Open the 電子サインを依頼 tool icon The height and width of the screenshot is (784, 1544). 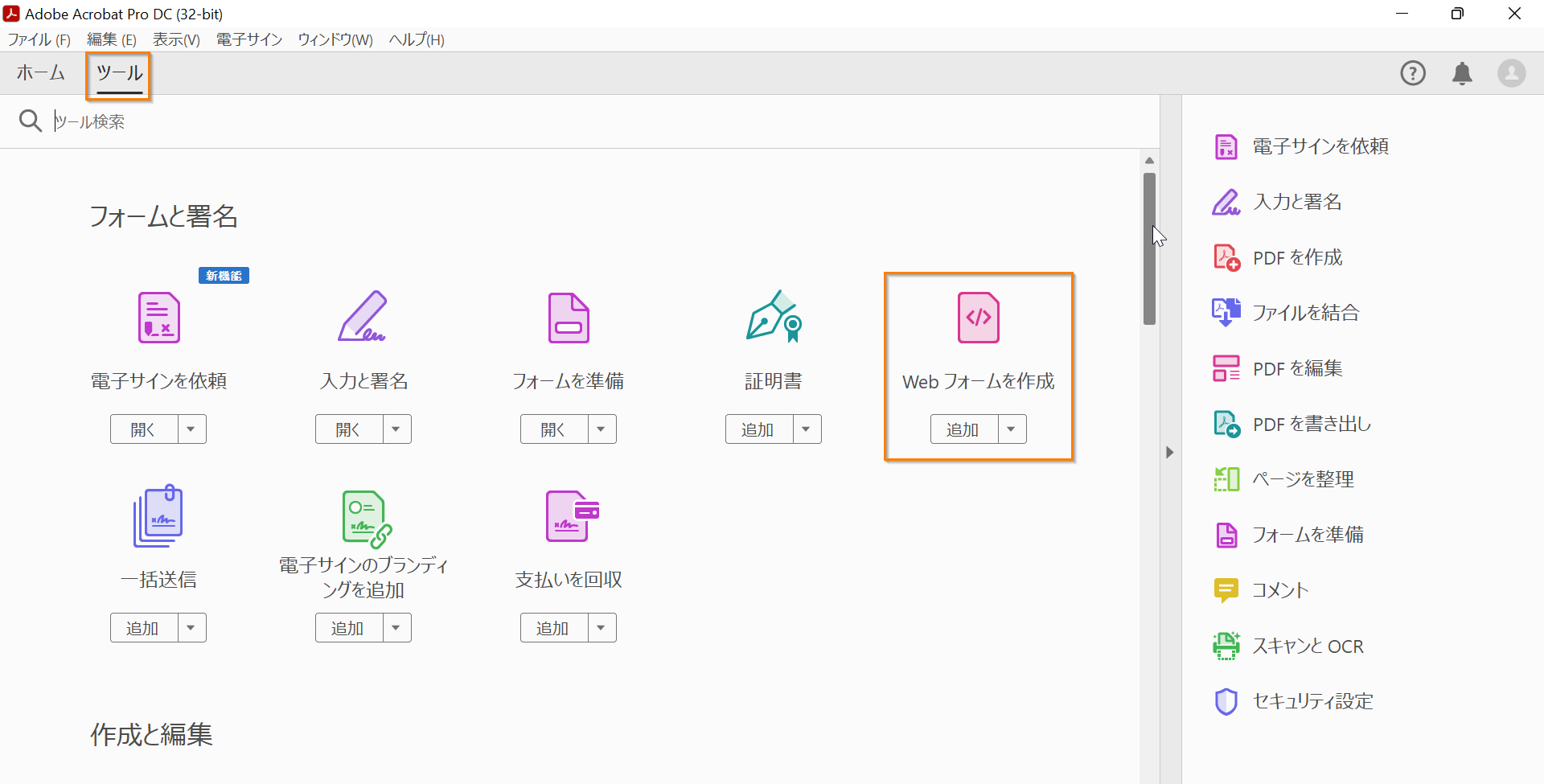pos(158,318)
